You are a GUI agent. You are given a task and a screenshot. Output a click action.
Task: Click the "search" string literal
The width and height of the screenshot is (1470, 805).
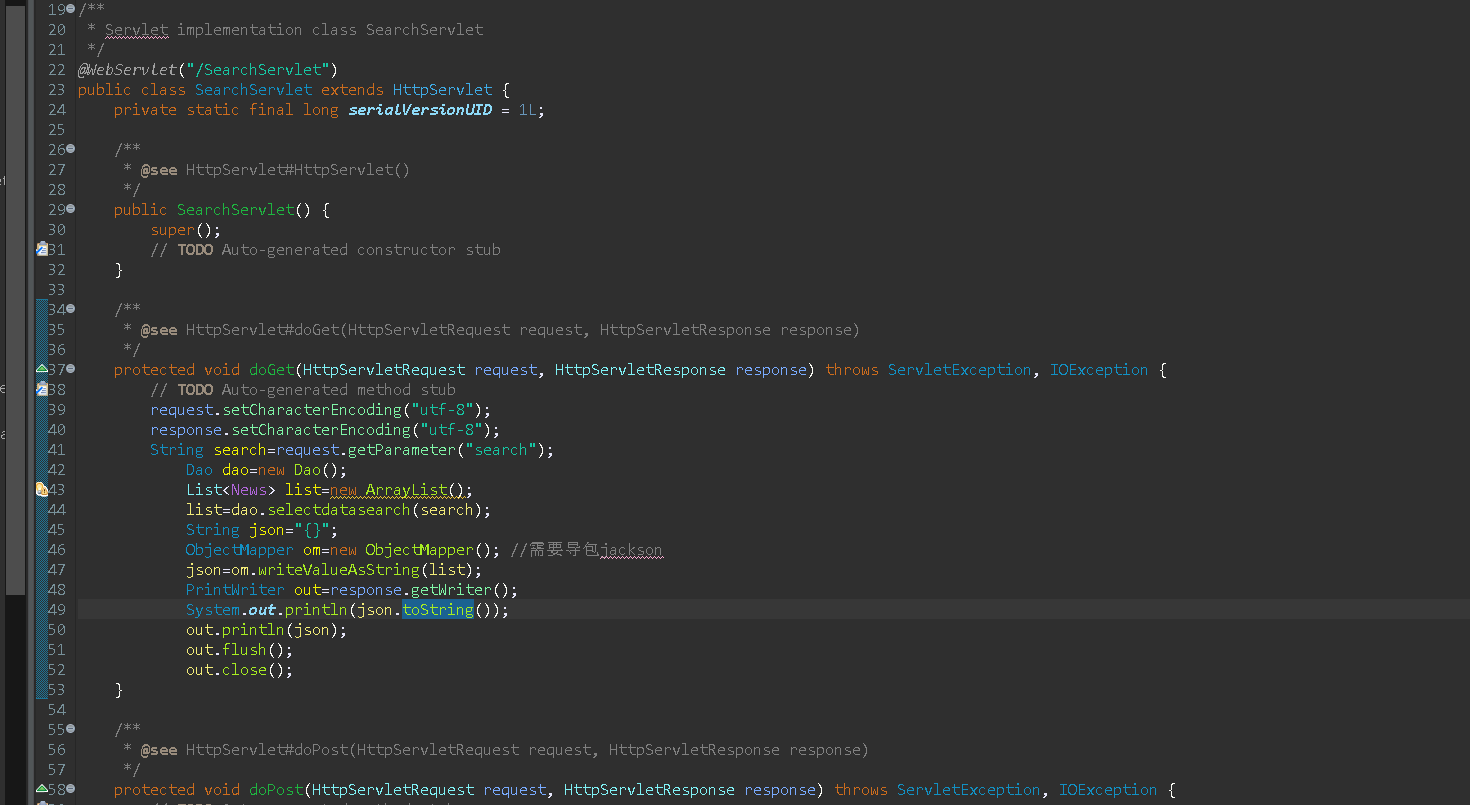(x=501, y=450)
